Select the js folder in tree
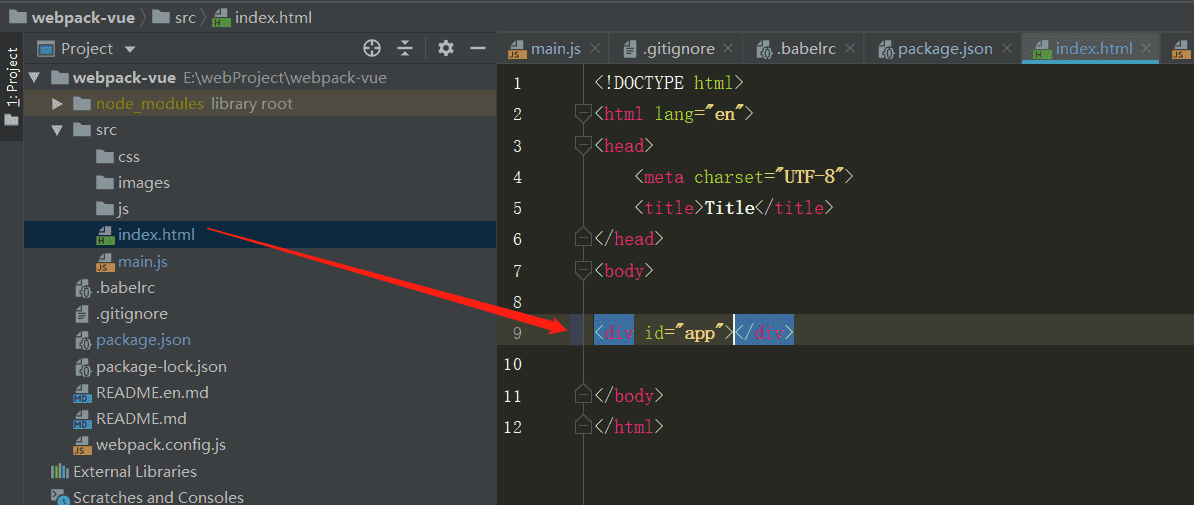This screenshot has height=505, width=1194. [113, 209]
